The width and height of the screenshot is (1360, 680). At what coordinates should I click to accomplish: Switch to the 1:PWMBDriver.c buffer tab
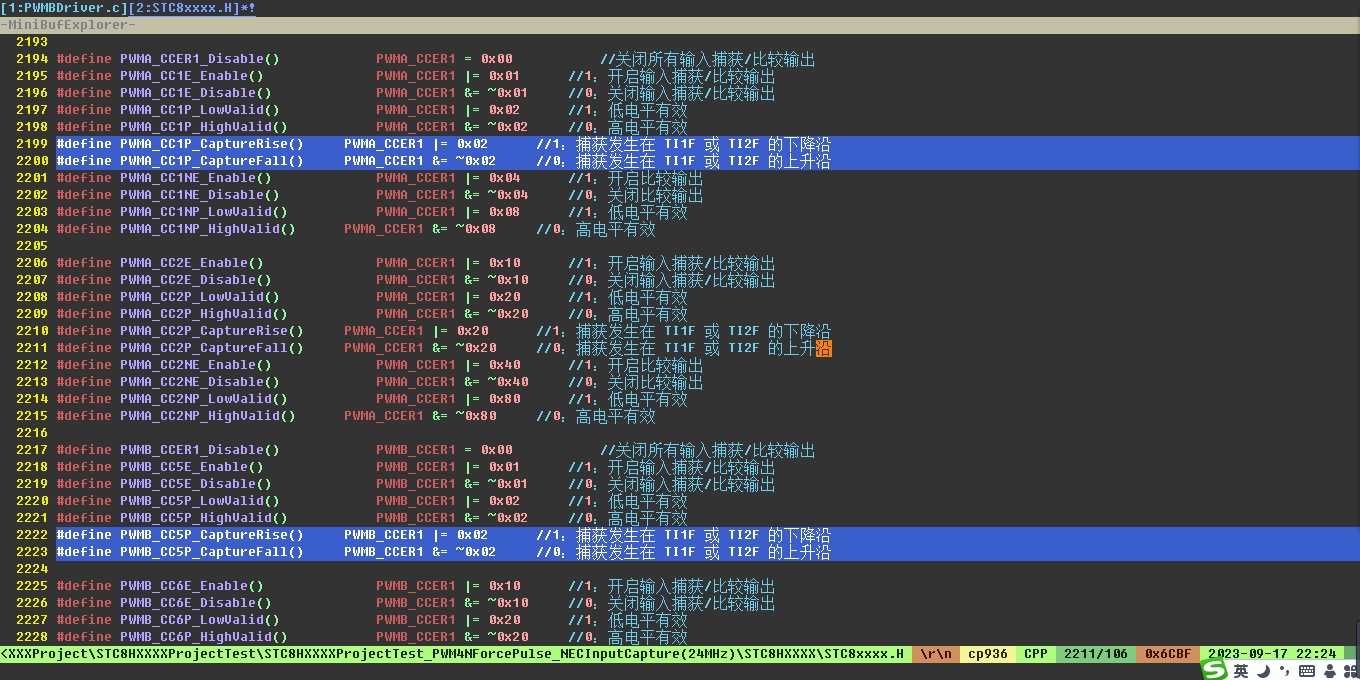[64, 7]
